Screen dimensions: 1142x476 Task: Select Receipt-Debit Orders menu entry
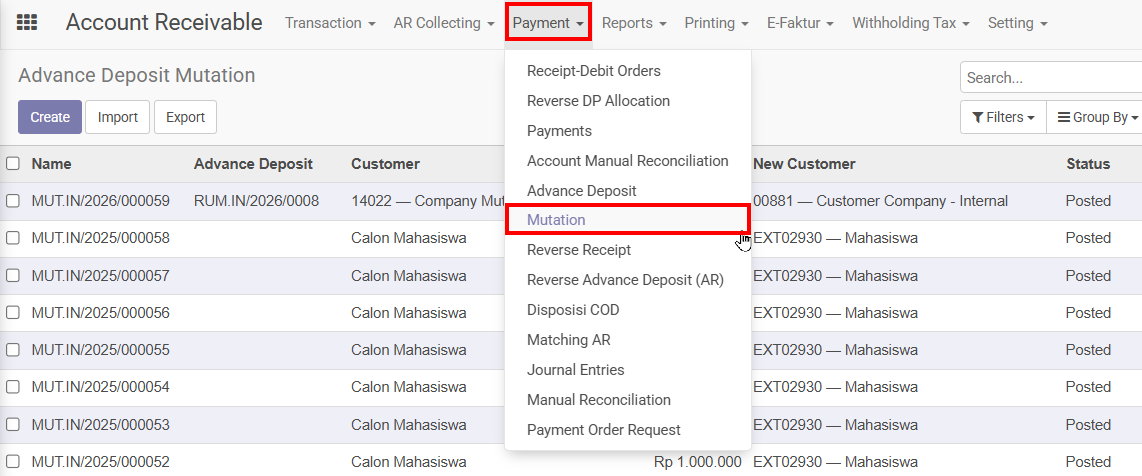click(x=593, y=71)
